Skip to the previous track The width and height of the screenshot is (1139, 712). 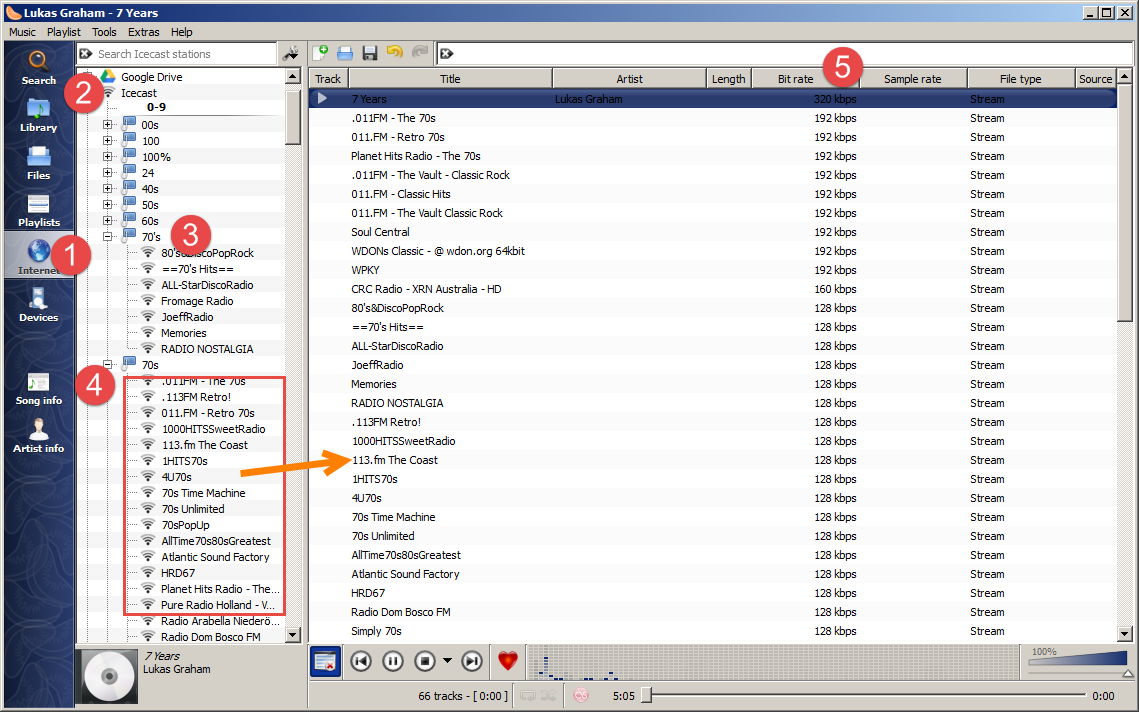[361, 661]
